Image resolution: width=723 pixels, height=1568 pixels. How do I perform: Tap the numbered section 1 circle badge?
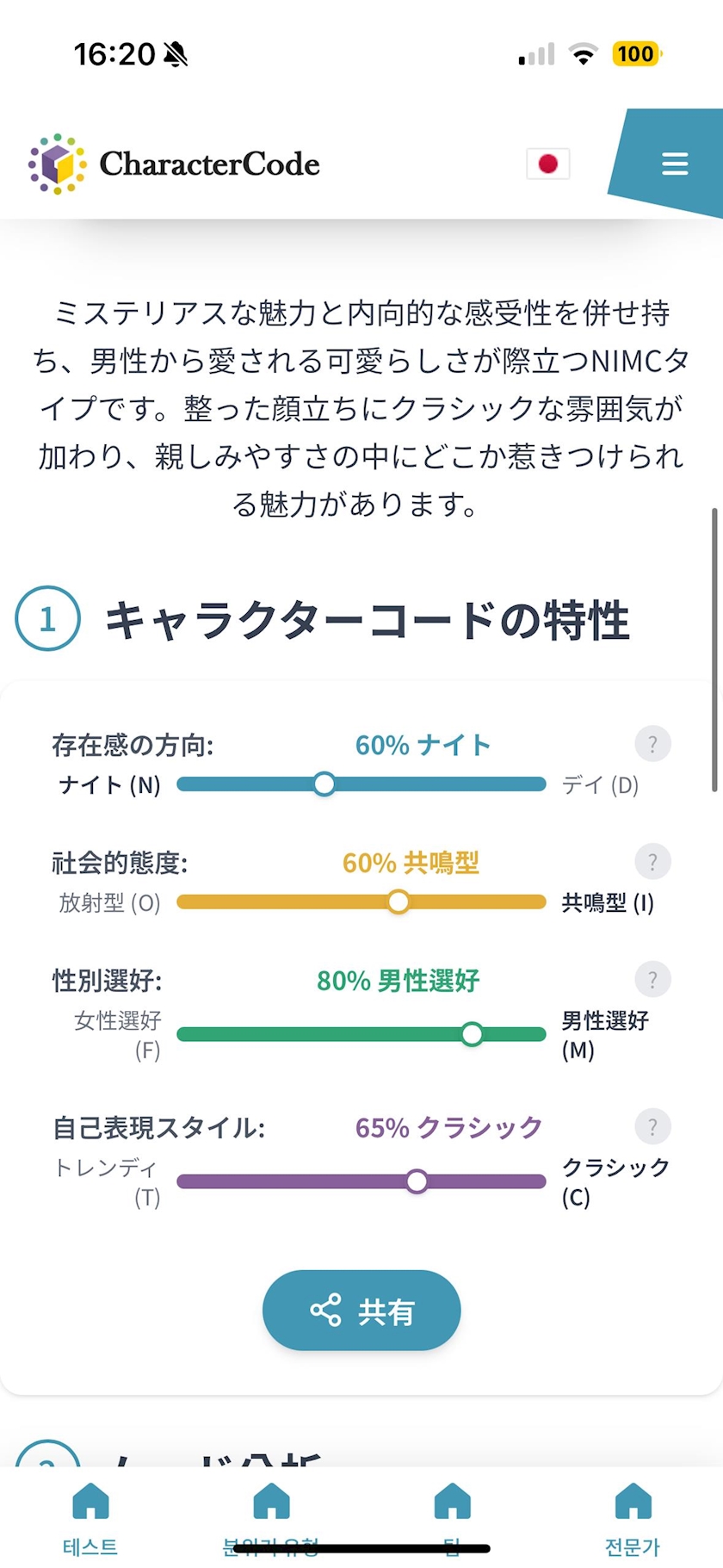(x=48, y=618)
